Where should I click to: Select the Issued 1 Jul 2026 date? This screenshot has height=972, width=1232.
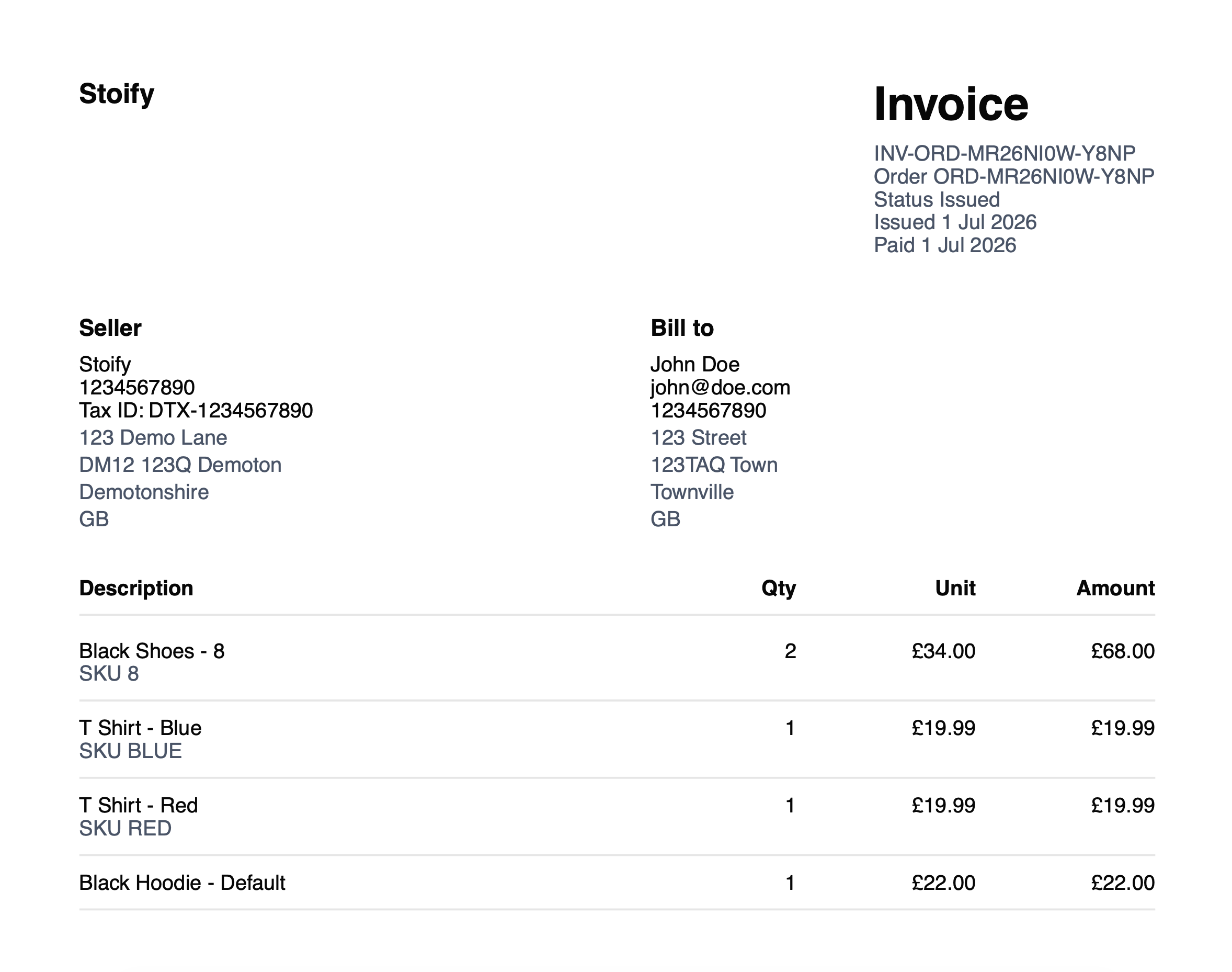coord(955,222)
